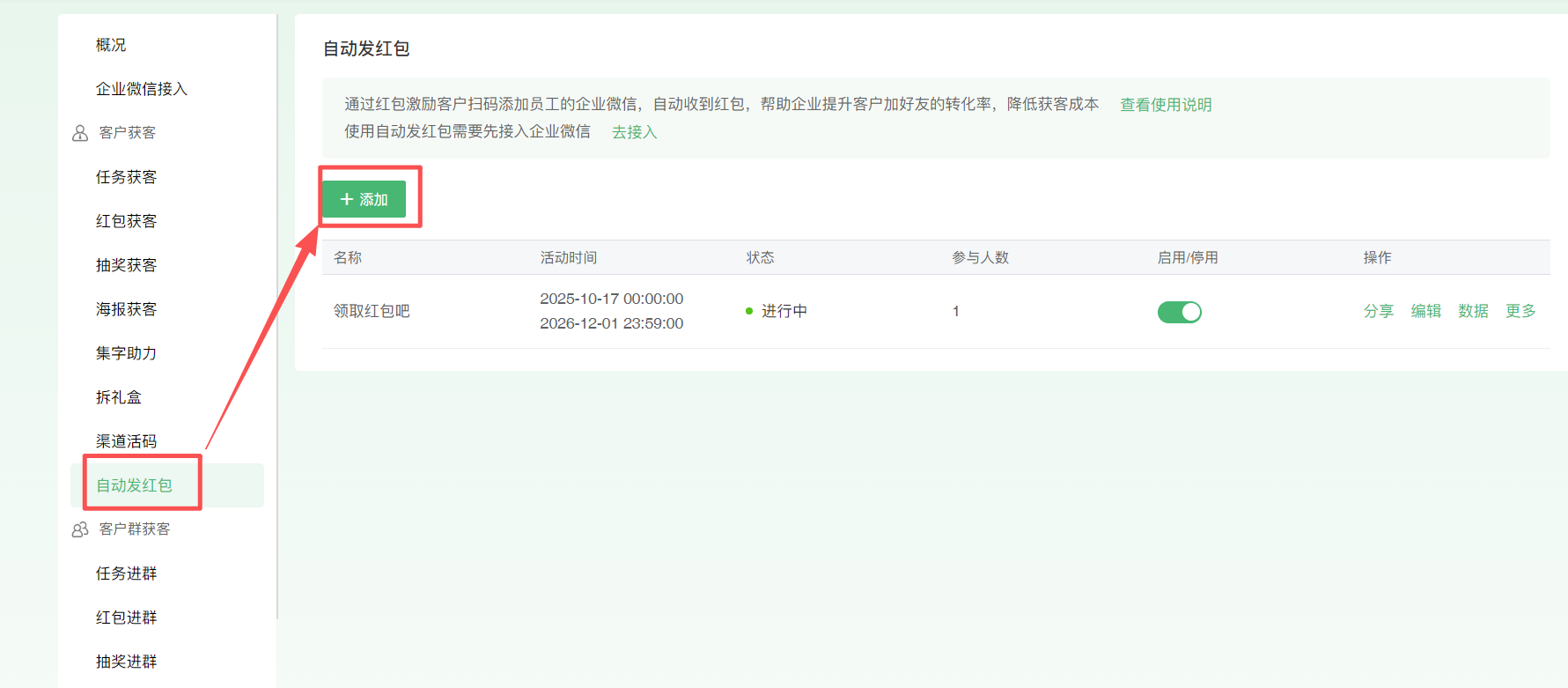
Task: Click the 客户获客 person icon
Action: [80, 133]
